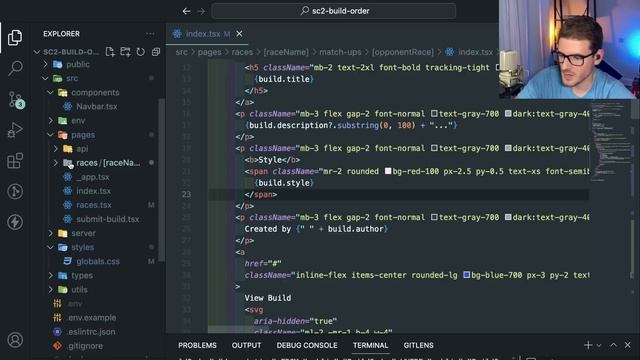Click the code minimap overview

610,141
